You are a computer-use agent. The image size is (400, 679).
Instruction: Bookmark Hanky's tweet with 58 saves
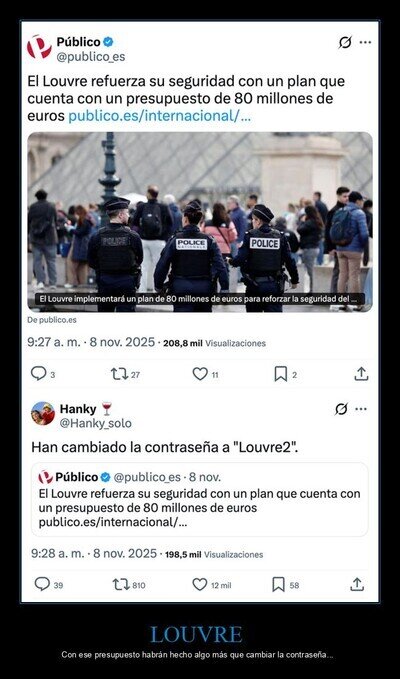click(278, 585)
